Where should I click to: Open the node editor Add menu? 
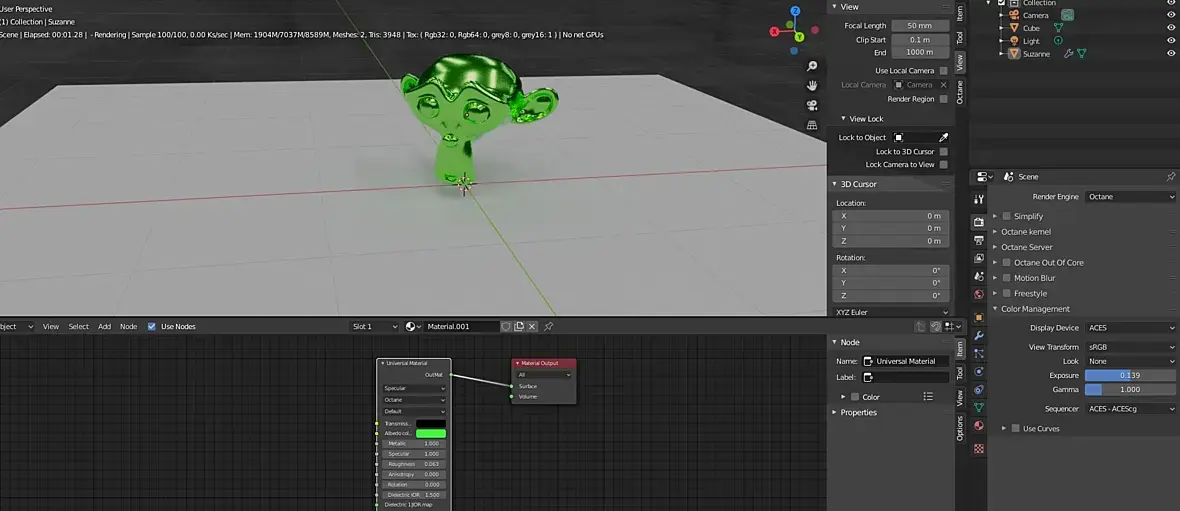(105, 327)
